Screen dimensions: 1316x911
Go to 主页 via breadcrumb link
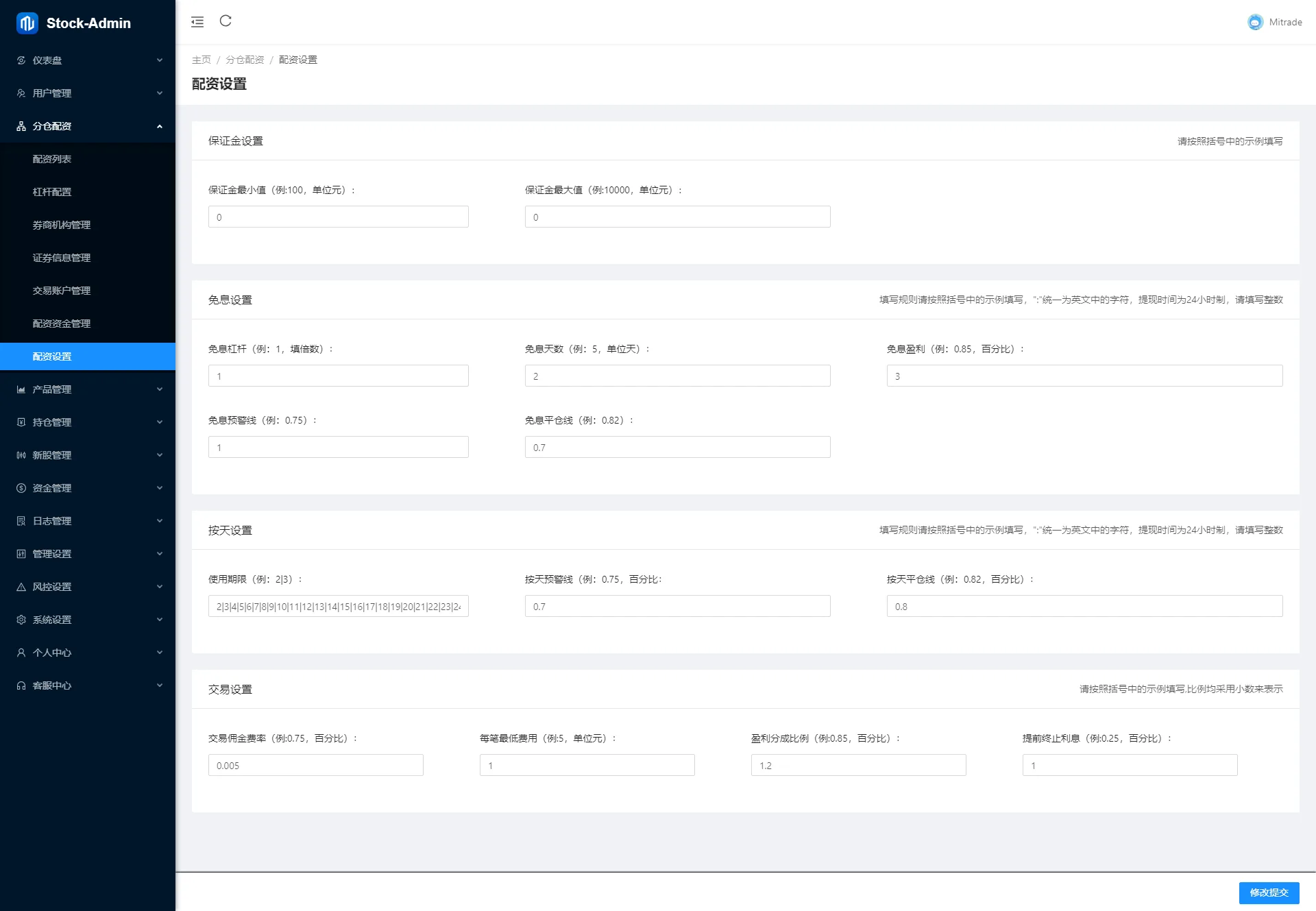pos(202,60)
